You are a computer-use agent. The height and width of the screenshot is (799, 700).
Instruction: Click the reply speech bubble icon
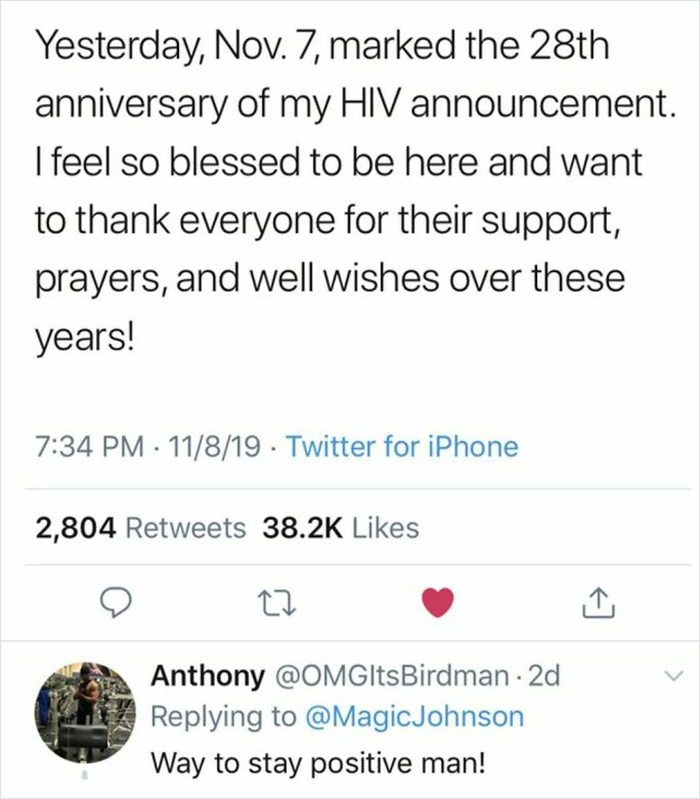point(115,603)
